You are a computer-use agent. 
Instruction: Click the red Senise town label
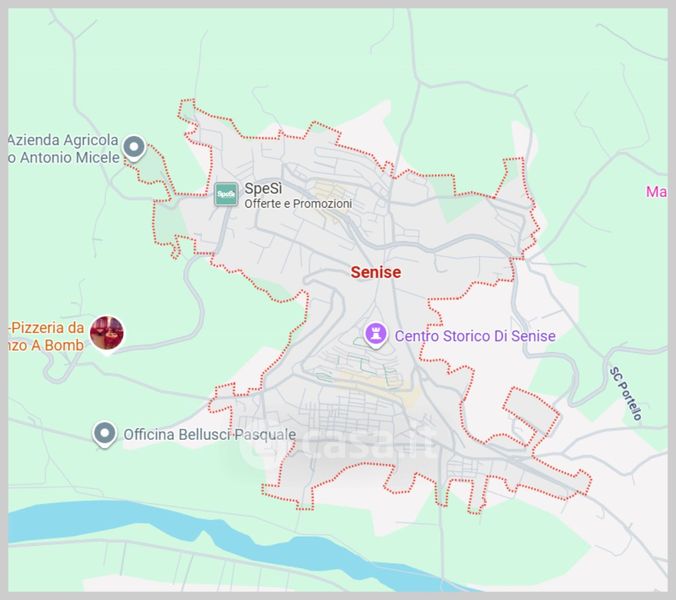[375, 272]
